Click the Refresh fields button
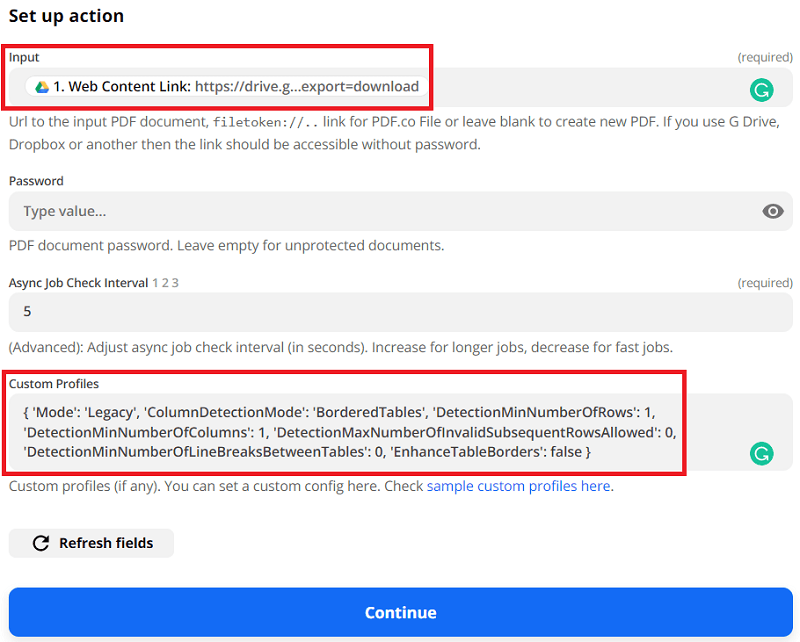The height and width of the screenshot is (642, 800). 91,543
